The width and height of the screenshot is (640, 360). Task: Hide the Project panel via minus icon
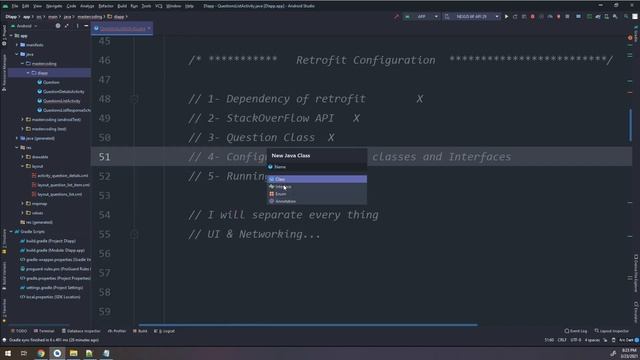86,26
